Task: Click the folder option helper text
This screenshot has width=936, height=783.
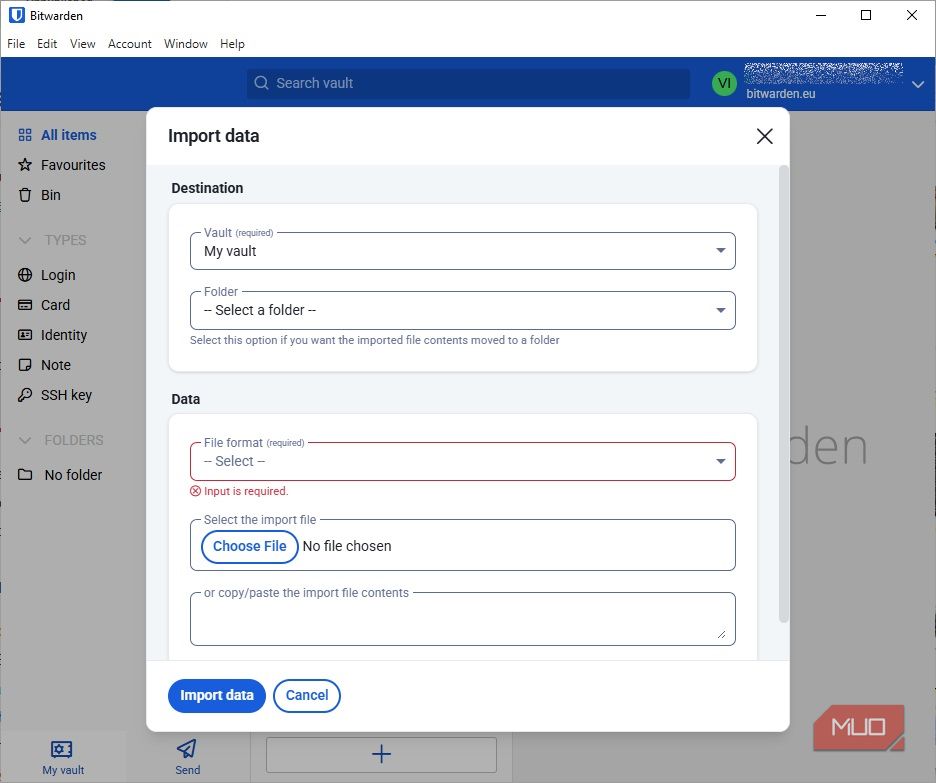Action: [374, 340]
